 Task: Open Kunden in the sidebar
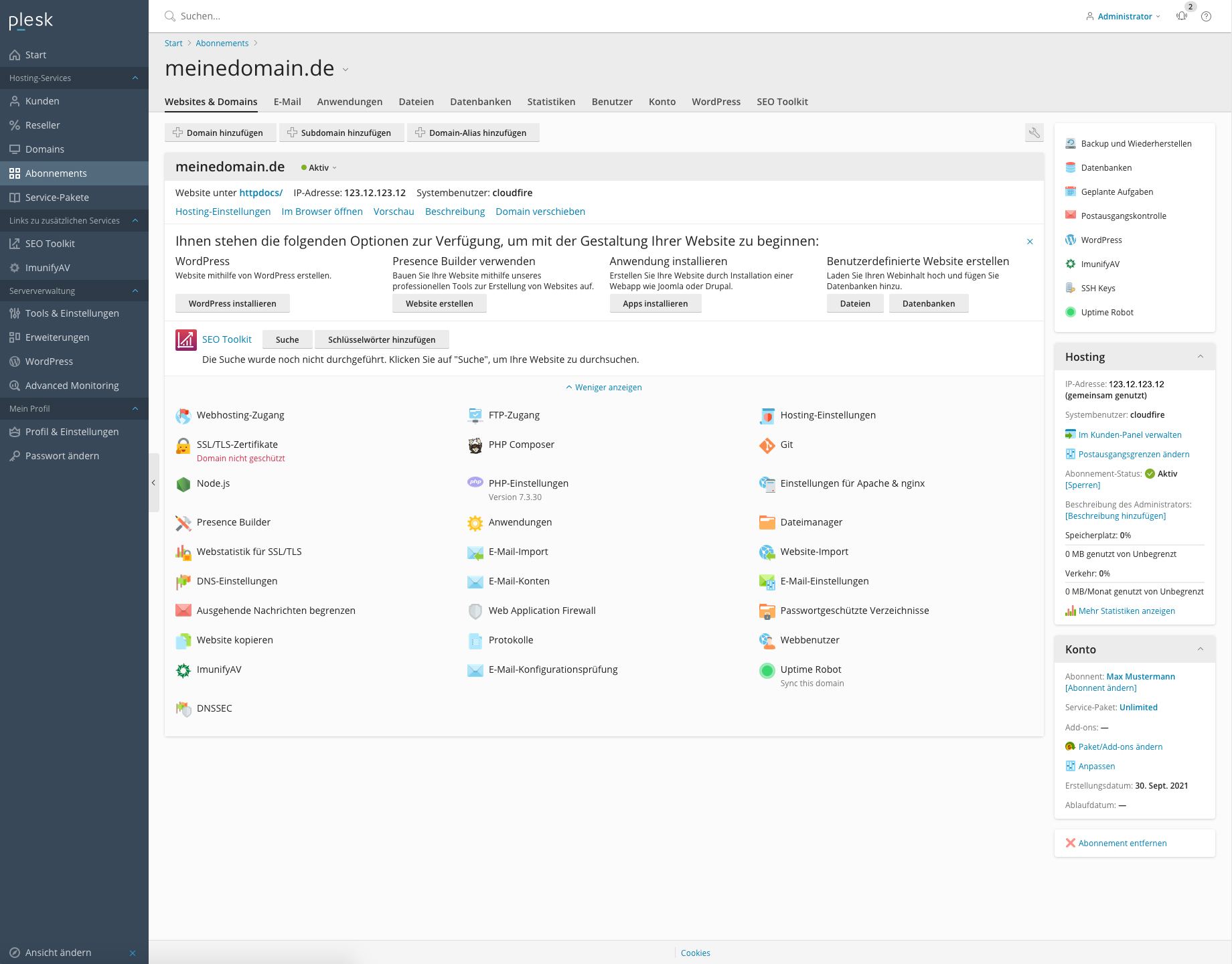(74, 101)
